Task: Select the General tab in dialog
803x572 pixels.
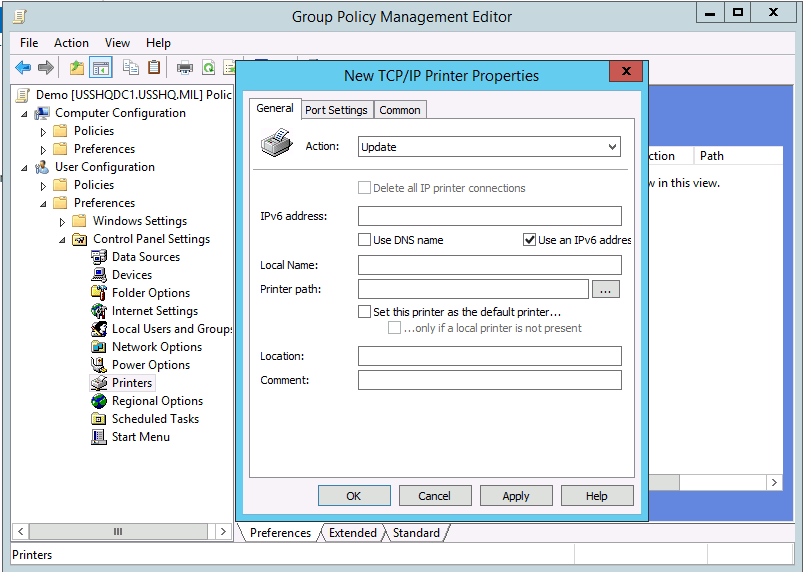Action: tap(275, 109)
